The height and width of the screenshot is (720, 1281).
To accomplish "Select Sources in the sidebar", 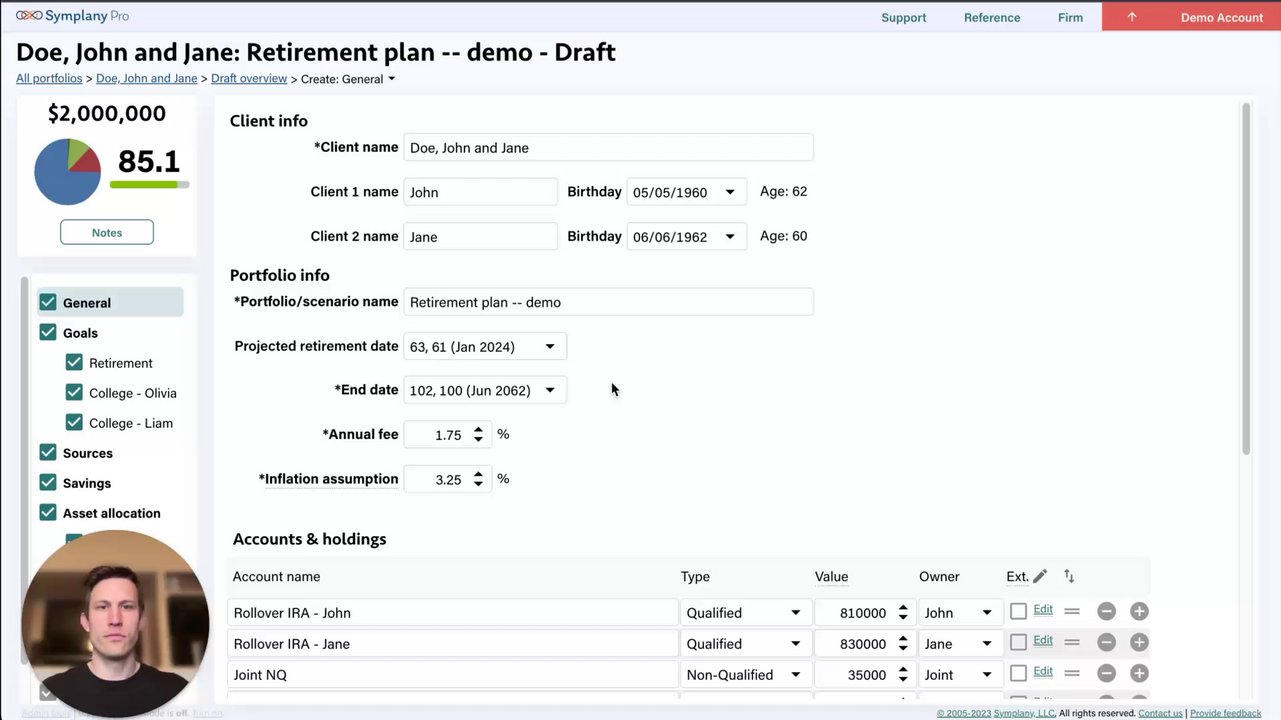I will tap(88, 453).
